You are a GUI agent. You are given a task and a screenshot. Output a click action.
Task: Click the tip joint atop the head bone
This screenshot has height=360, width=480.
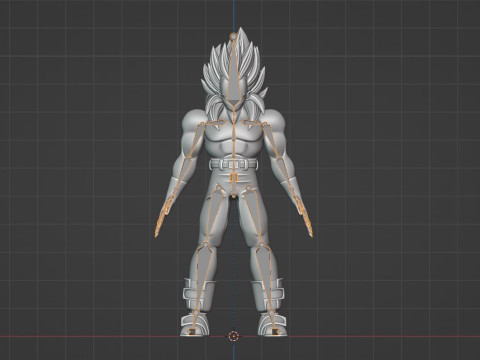pos(234,36)
